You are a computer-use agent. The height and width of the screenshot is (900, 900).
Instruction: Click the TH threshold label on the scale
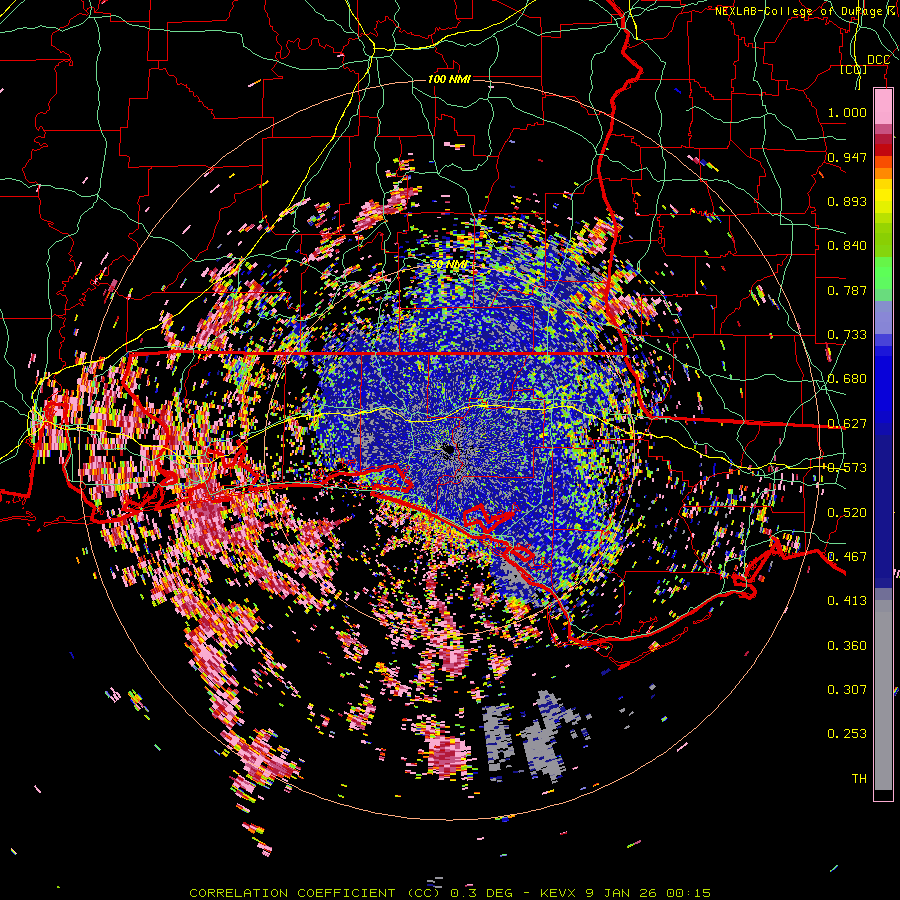point(859,779)
